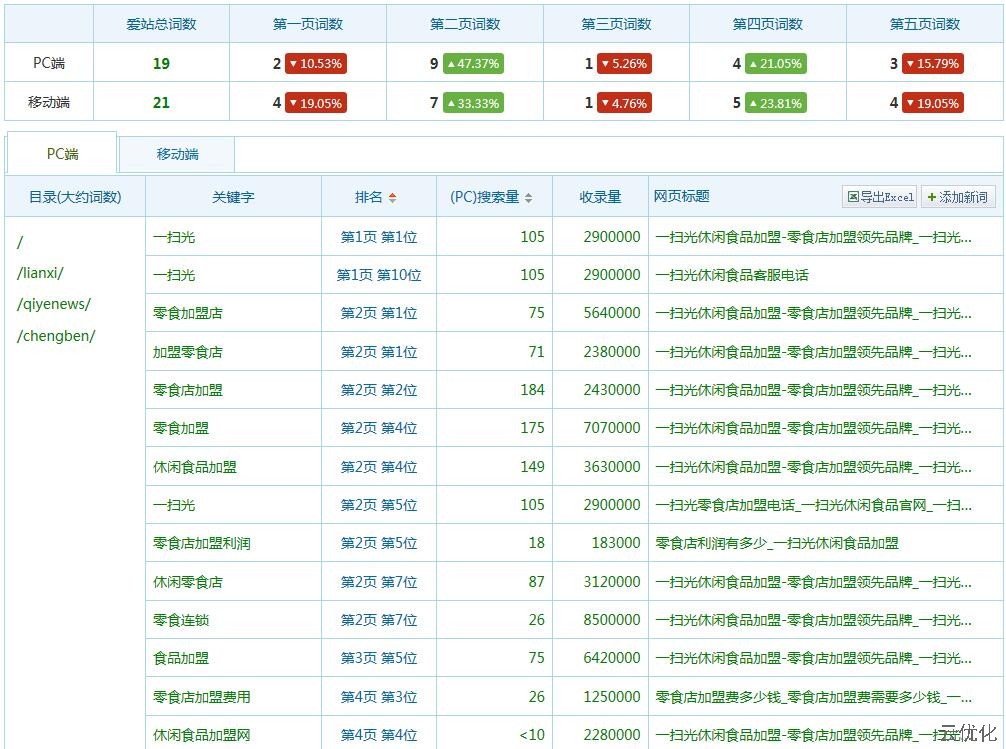This screenshot has width=1006, height=749.
Task: Click 收录量 value 7070000
Action: pyautogui.click(x=611, y=428)
